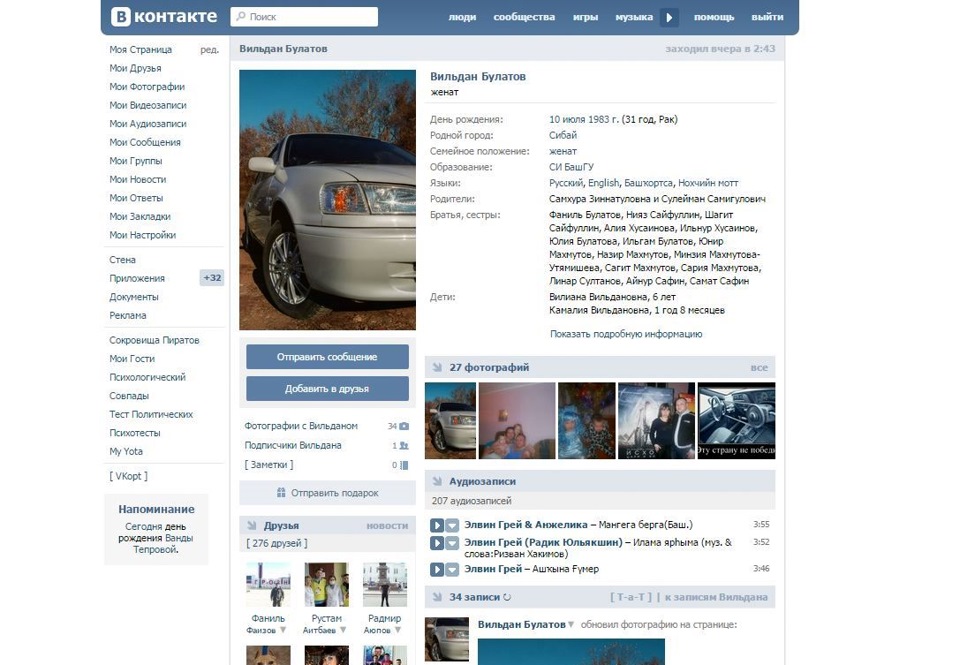This screenshot has width=960, height=665.
Task: Open Мои Сообщения in left sidebar
Action: point(144,142)
